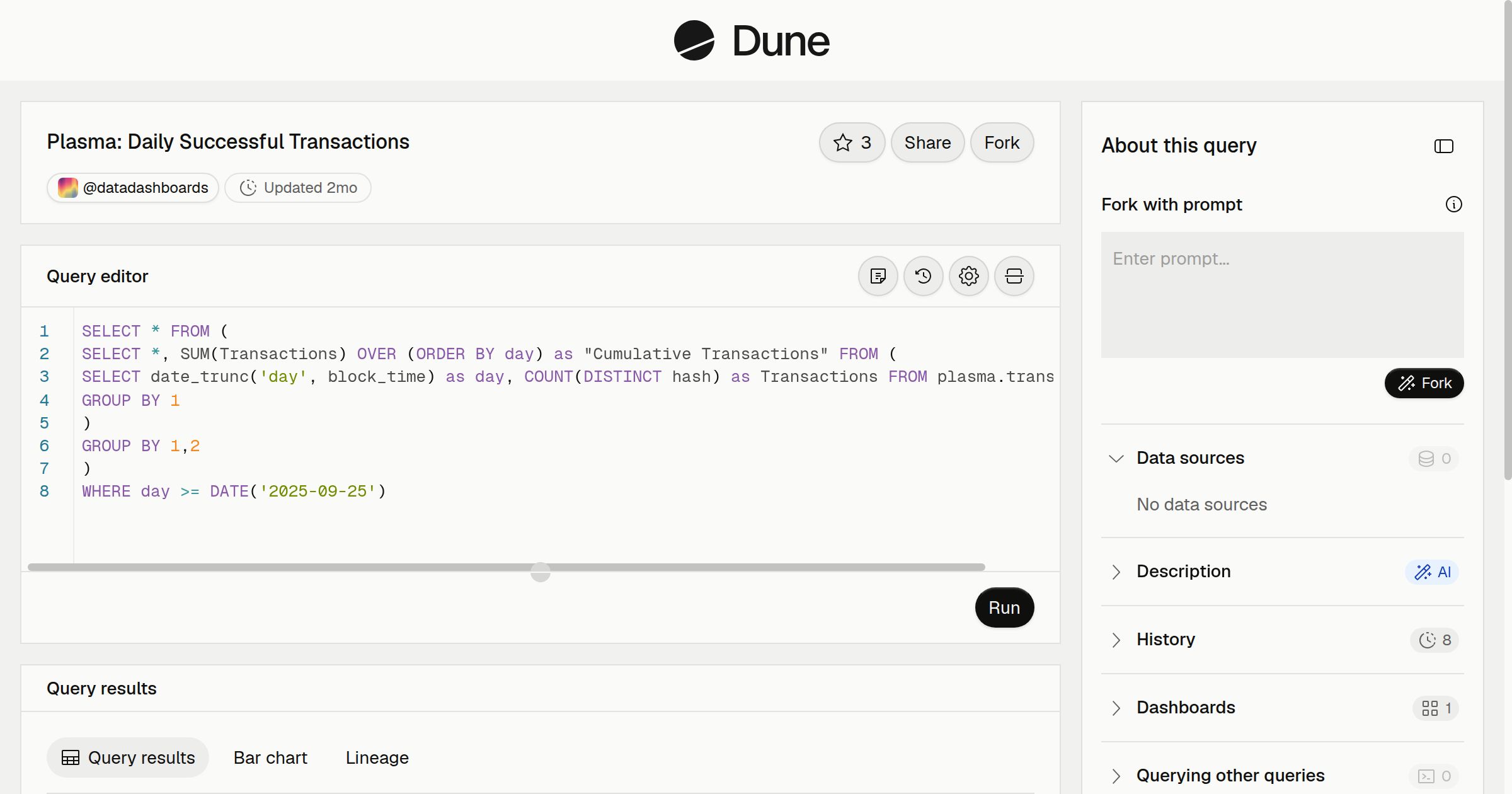Viewport: 1512px width, 794px height.
Task: Star this query with the star button
Action: click(852, 142)
